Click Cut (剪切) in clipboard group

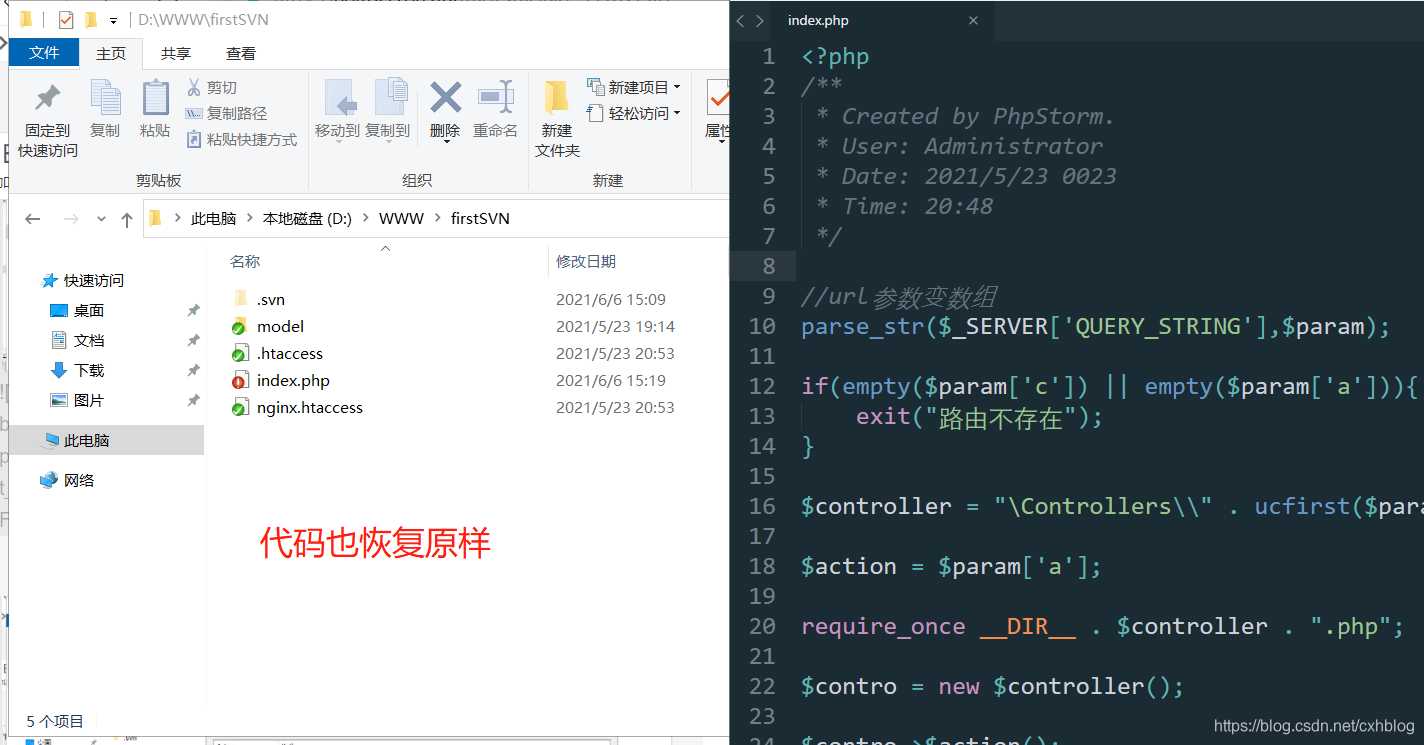(212, 88)
